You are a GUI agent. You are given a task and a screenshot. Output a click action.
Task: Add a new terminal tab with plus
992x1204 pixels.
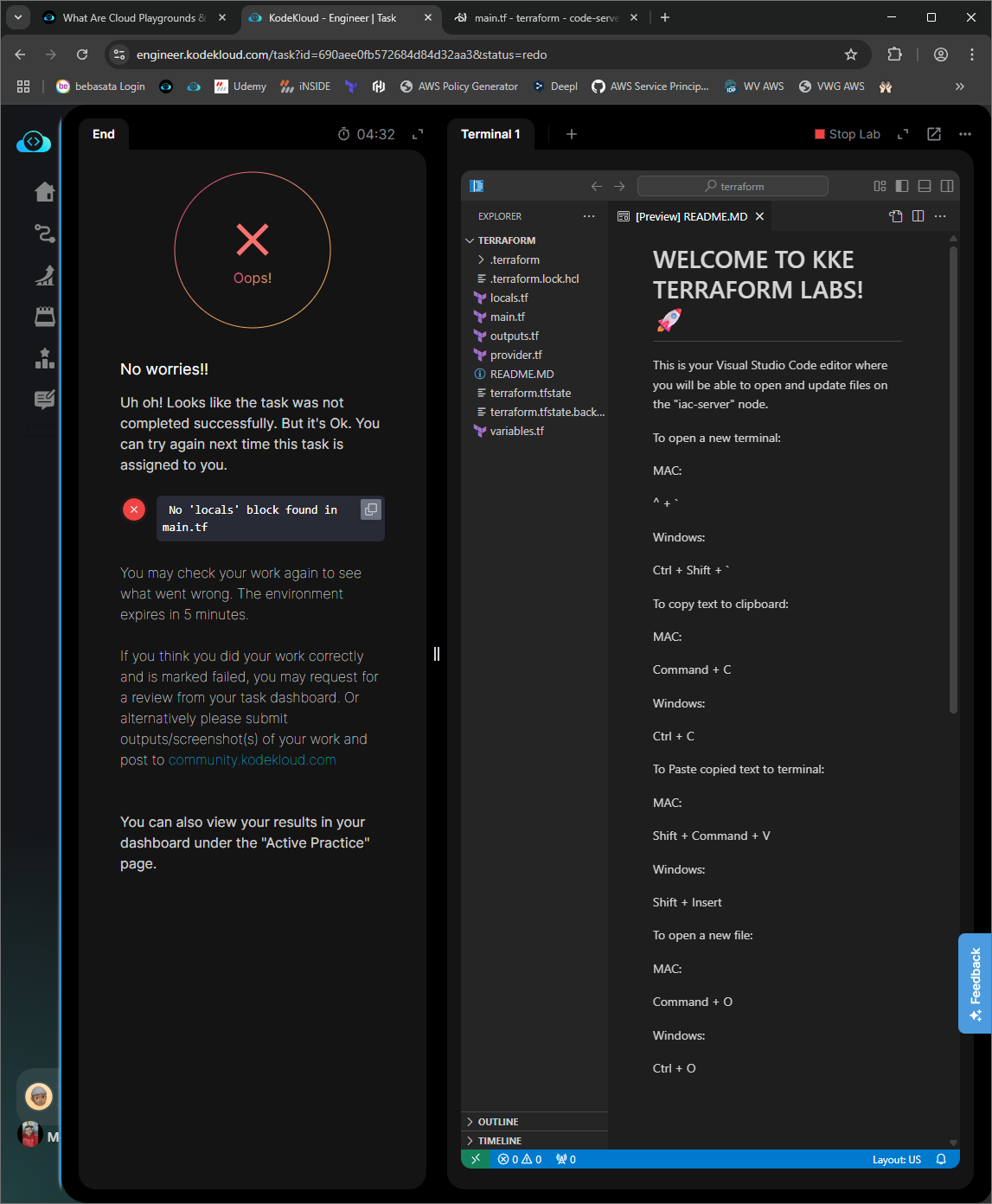coord(571,134)
